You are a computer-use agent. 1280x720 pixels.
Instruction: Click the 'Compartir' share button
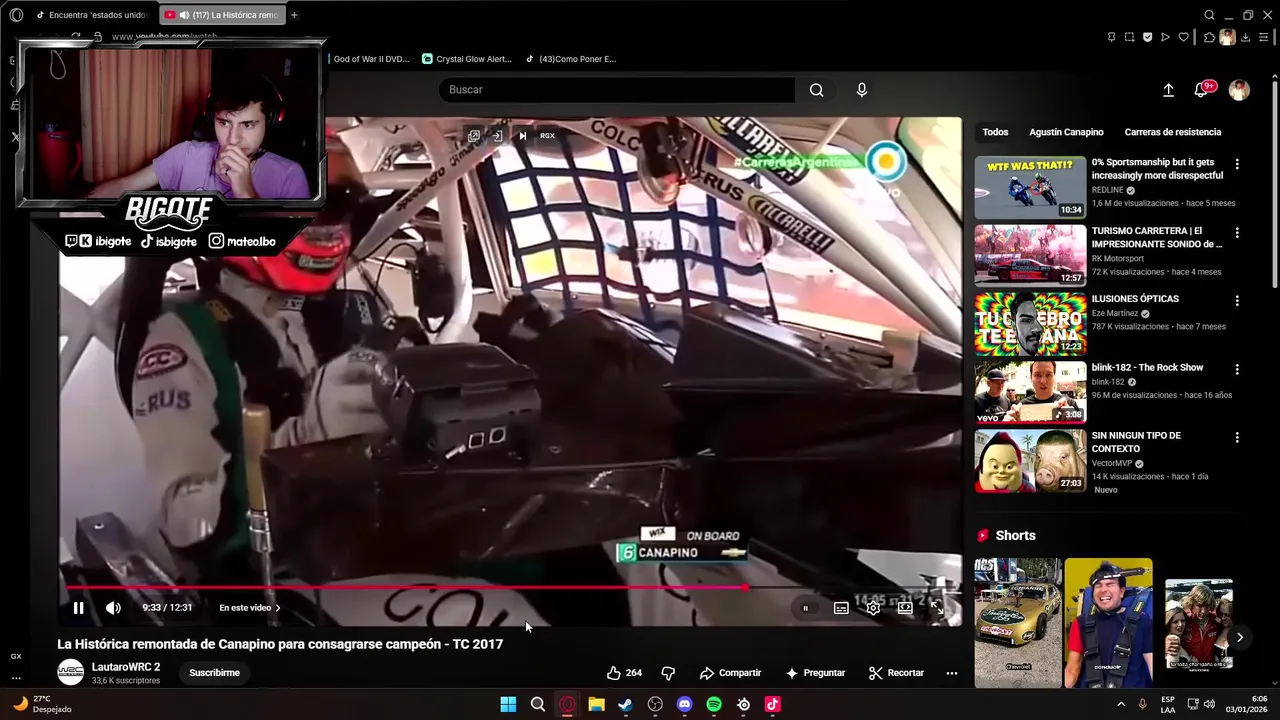tap(730, 673)
